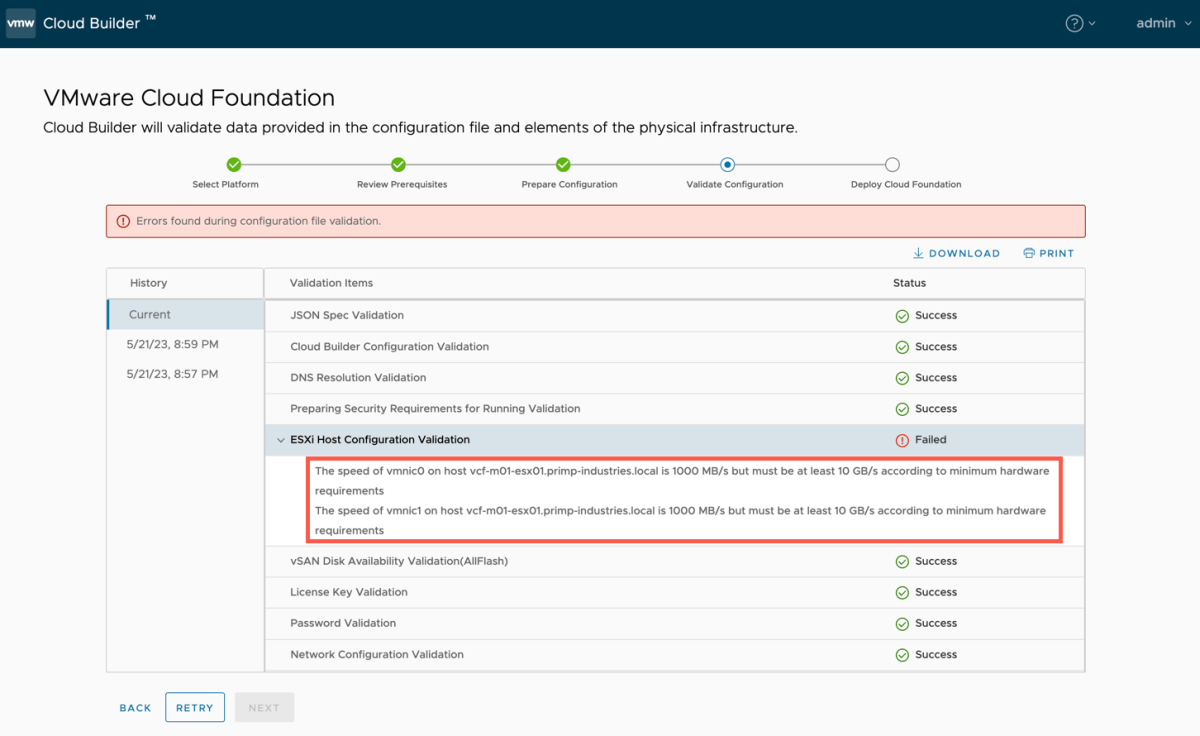Click the JSON Spec Validation item
Screen dimensions: 1200x736
coord(347,315)
